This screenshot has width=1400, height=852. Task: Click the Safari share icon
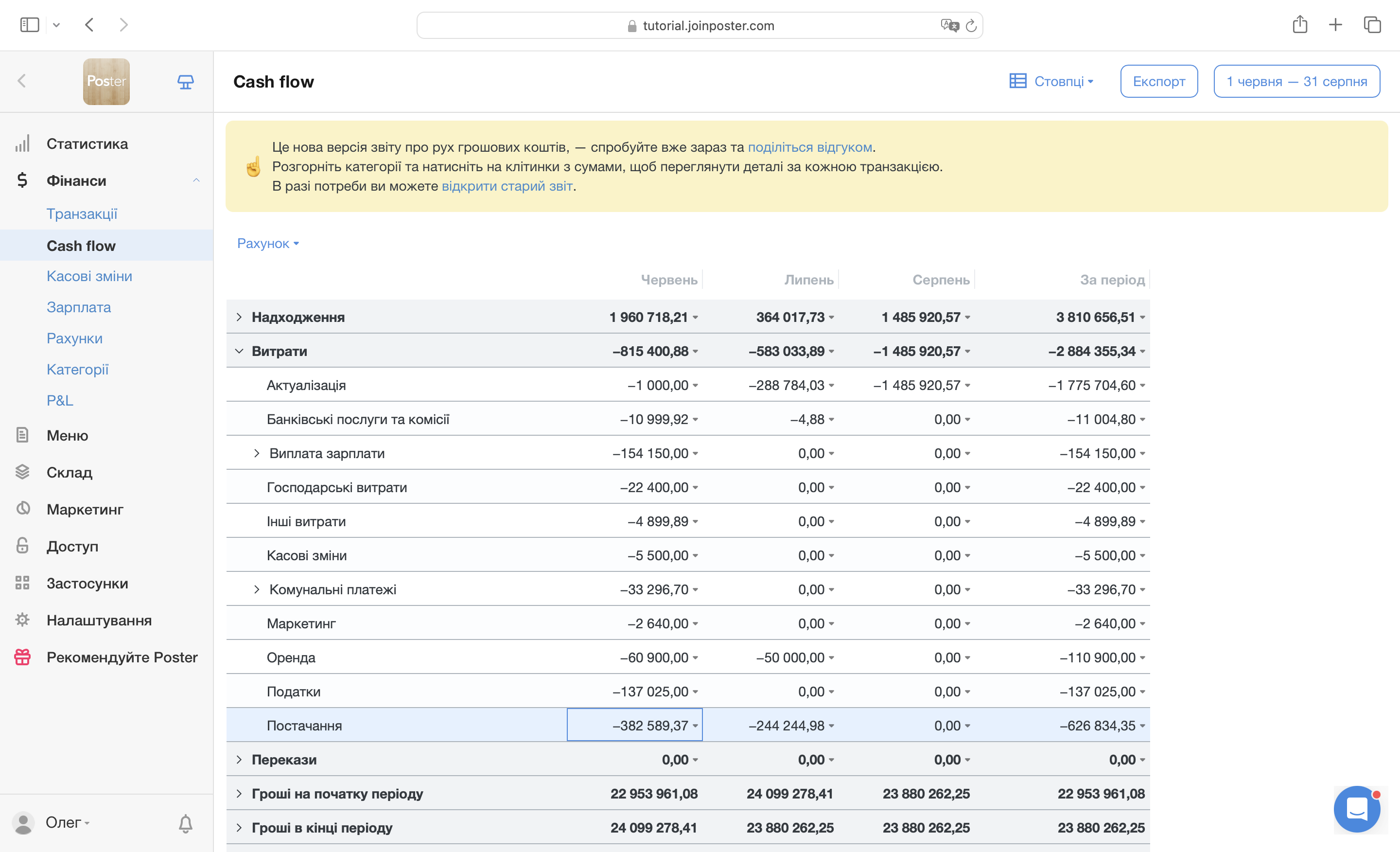pyautogui.click(x=1299, y=25)
